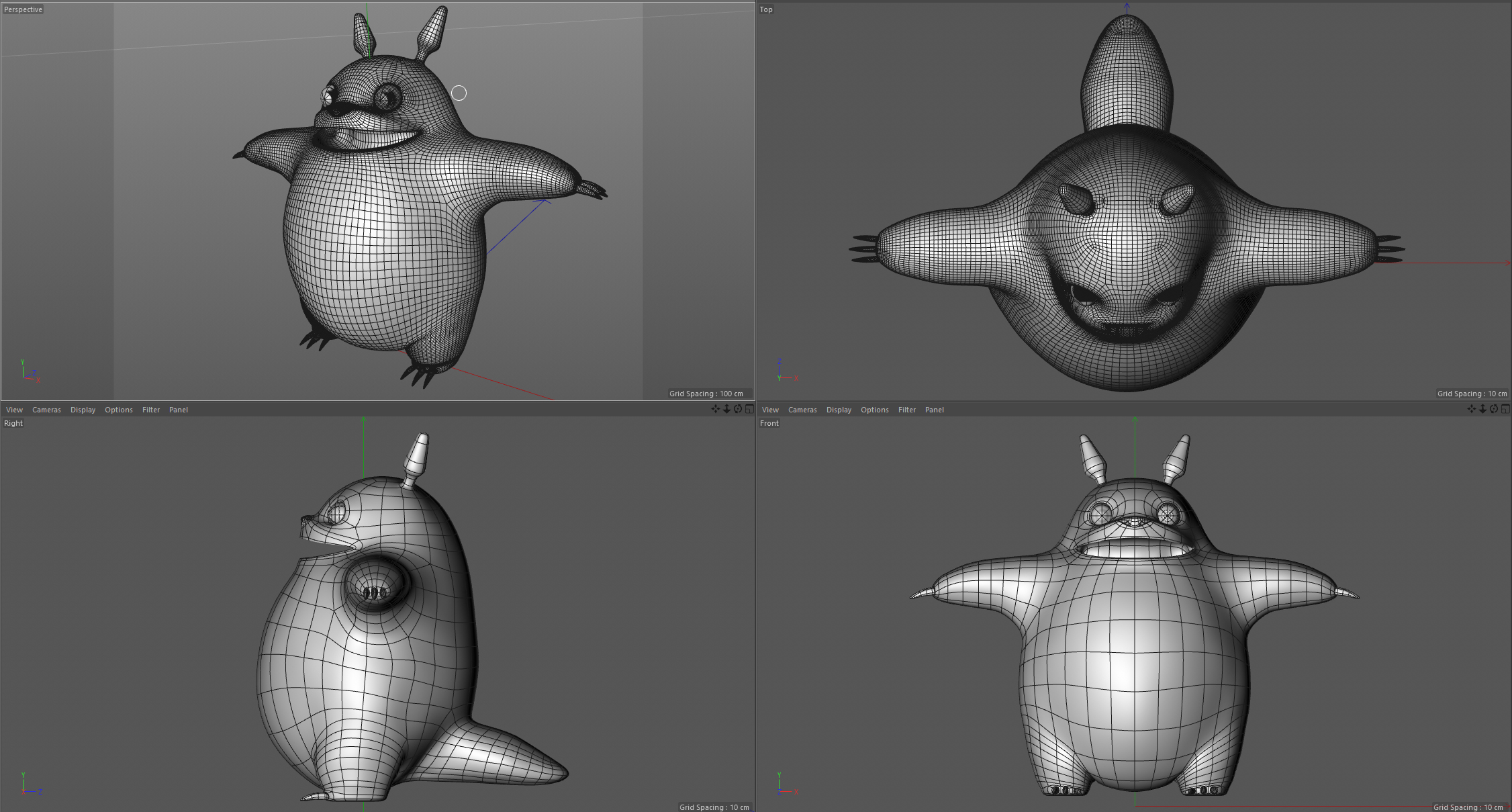The width and height of the screenshot is (1512, 812).
Task: Click pan icon in Right viewport header
Action: click(715, 409)
